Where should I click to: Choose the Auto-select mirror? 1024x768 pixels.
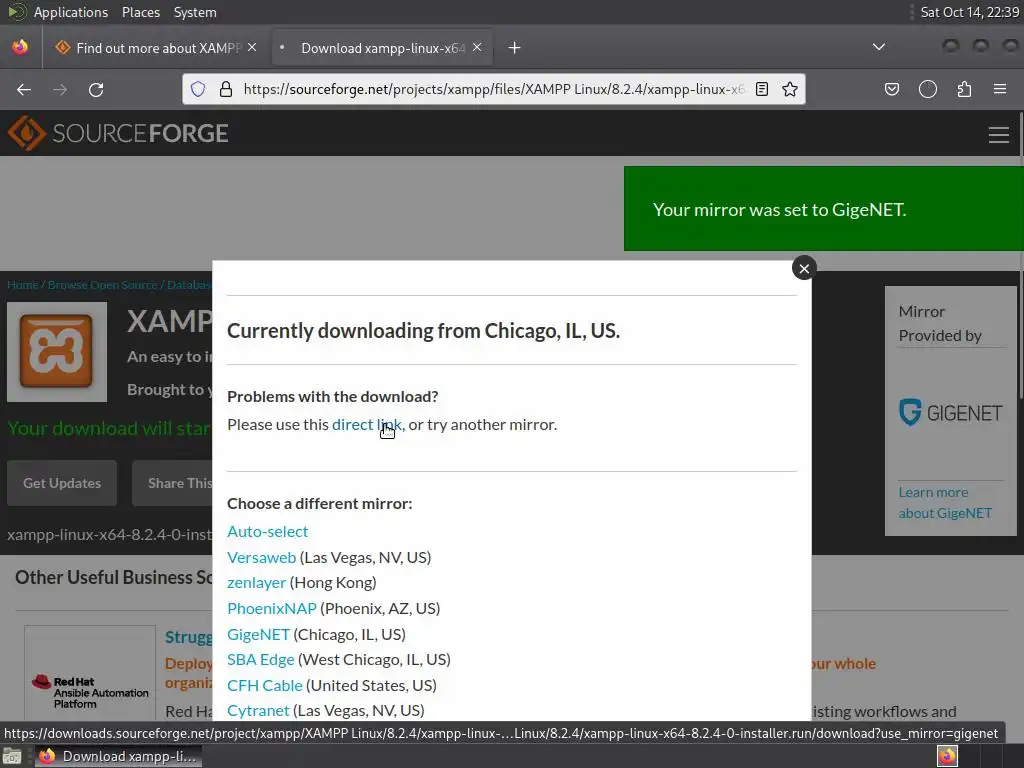pos(268,532)
